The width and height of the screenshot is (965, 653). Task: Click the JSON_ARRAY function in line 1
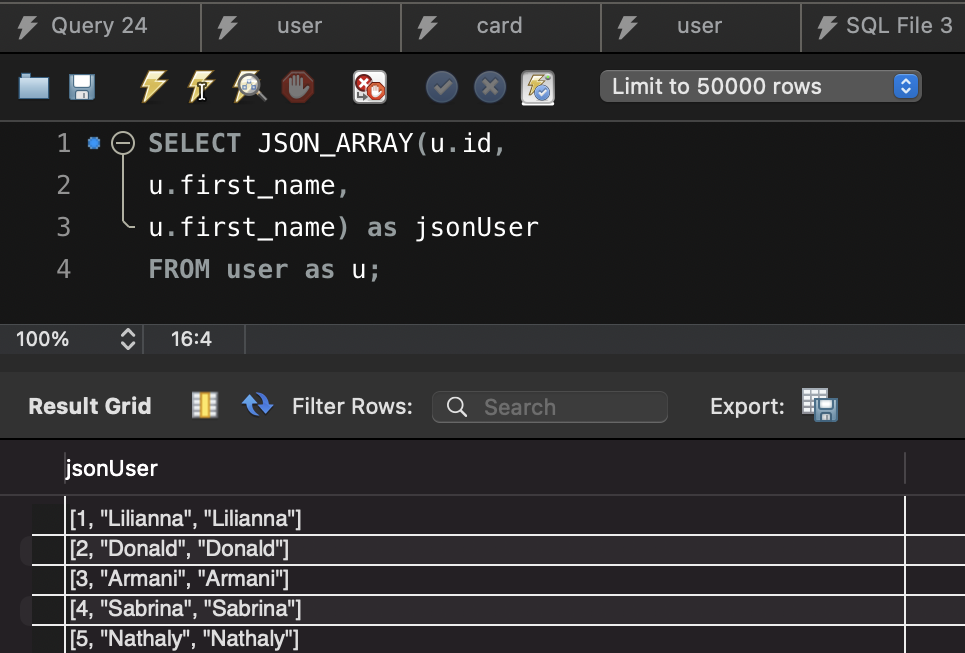click(335, 143)
